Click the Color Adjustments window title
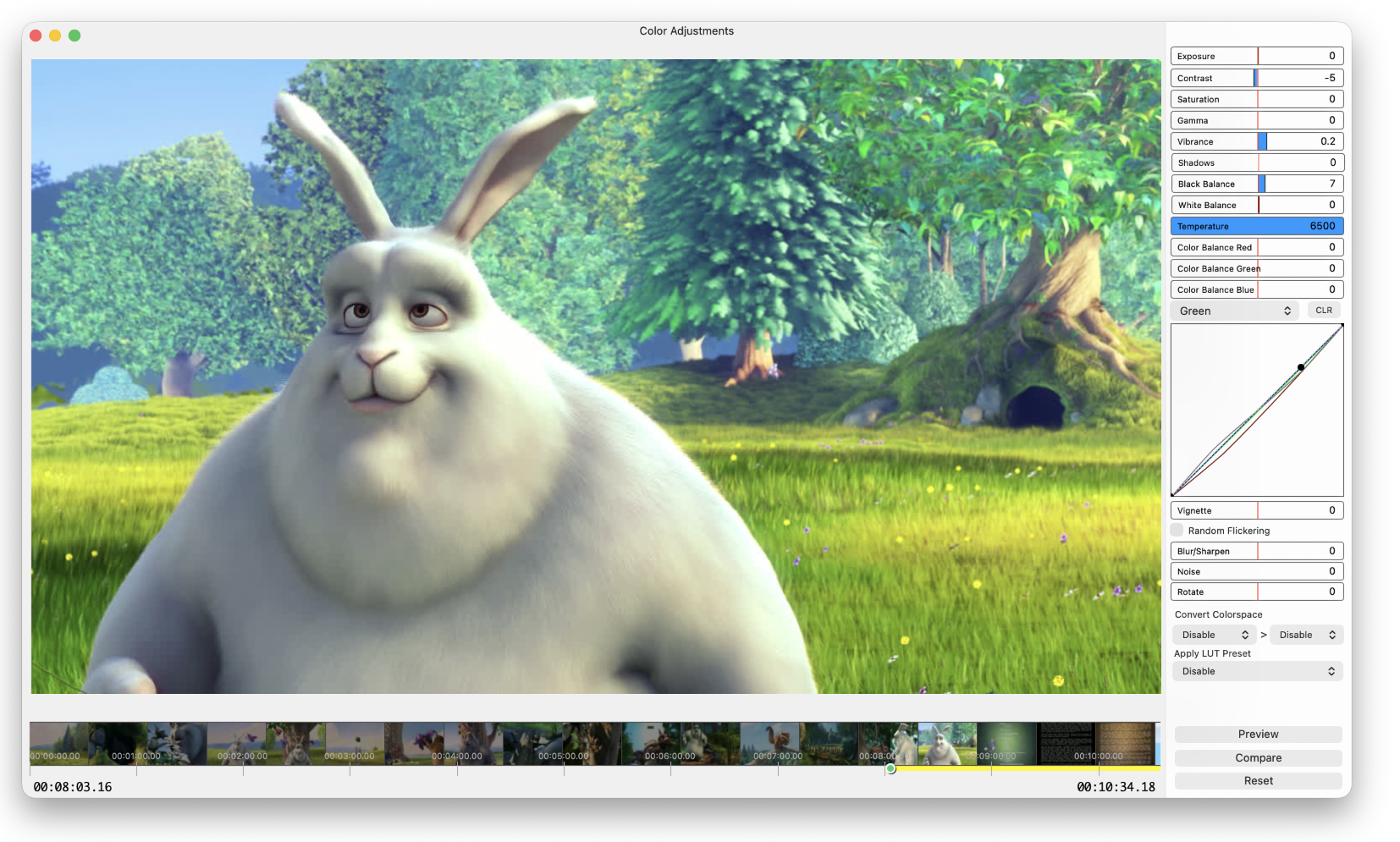Viewport: 1400px width, 842px height. coord(686,31)
